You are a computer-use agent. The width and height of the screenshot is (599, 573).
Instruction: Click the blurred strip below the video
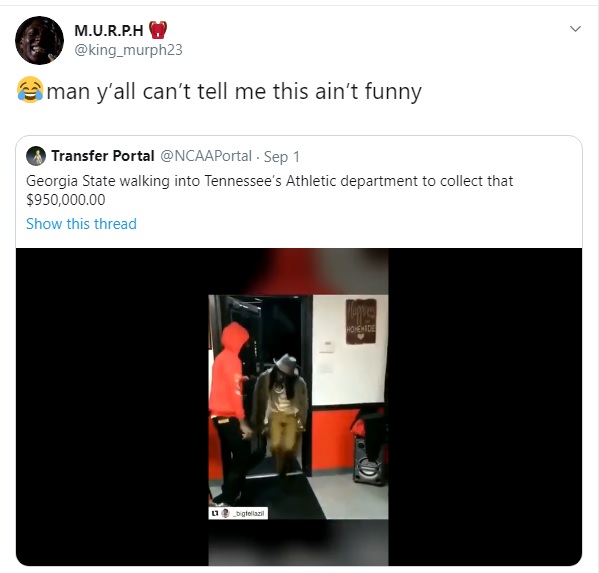(298, 542)
